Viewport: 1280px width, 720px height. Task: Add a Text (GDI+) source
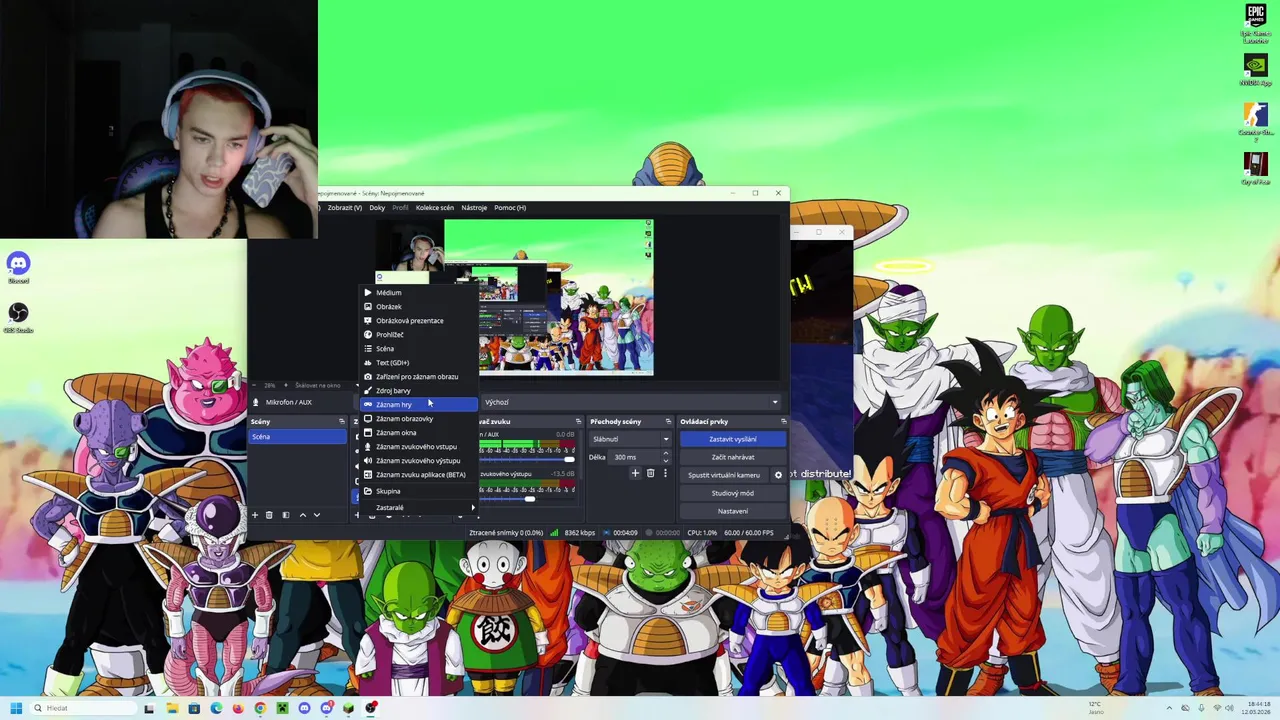418,363
